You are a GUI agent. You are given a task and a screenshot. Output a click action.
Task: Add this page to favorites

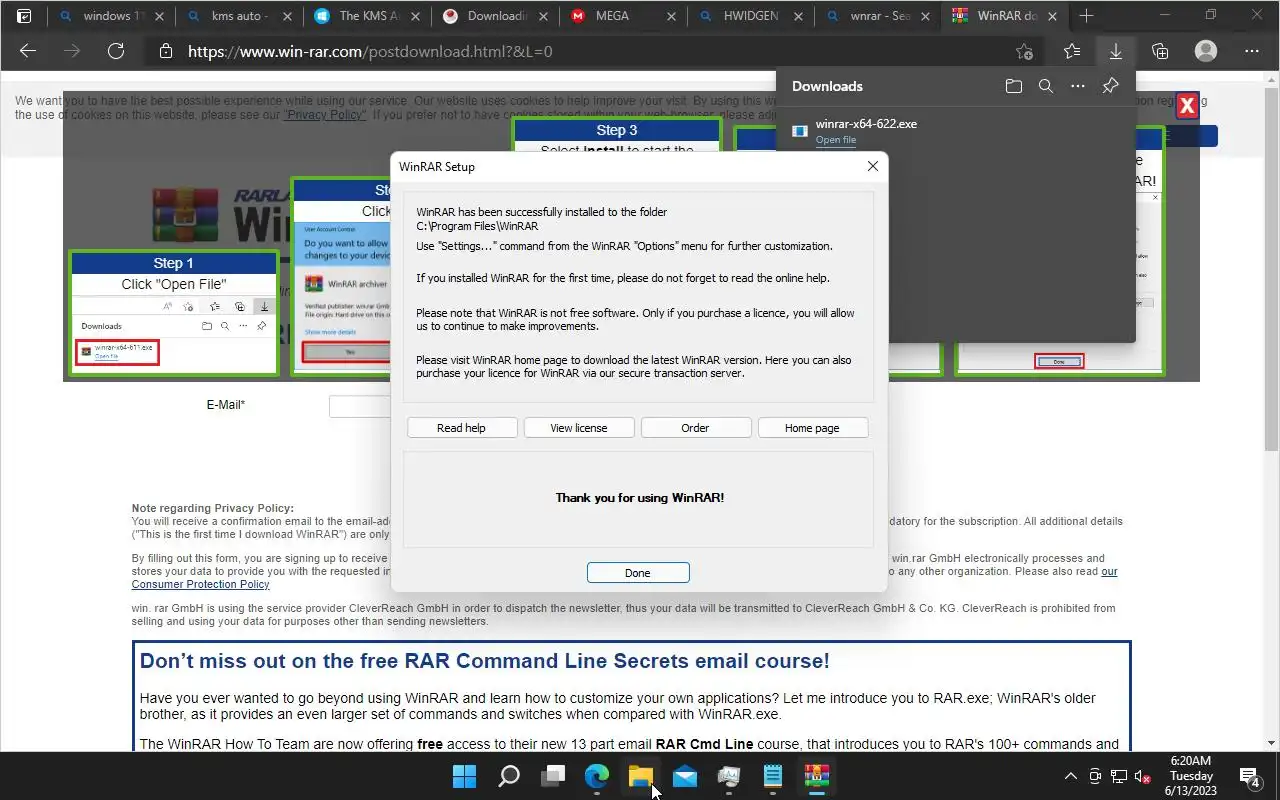click(x=1024, y=51)
